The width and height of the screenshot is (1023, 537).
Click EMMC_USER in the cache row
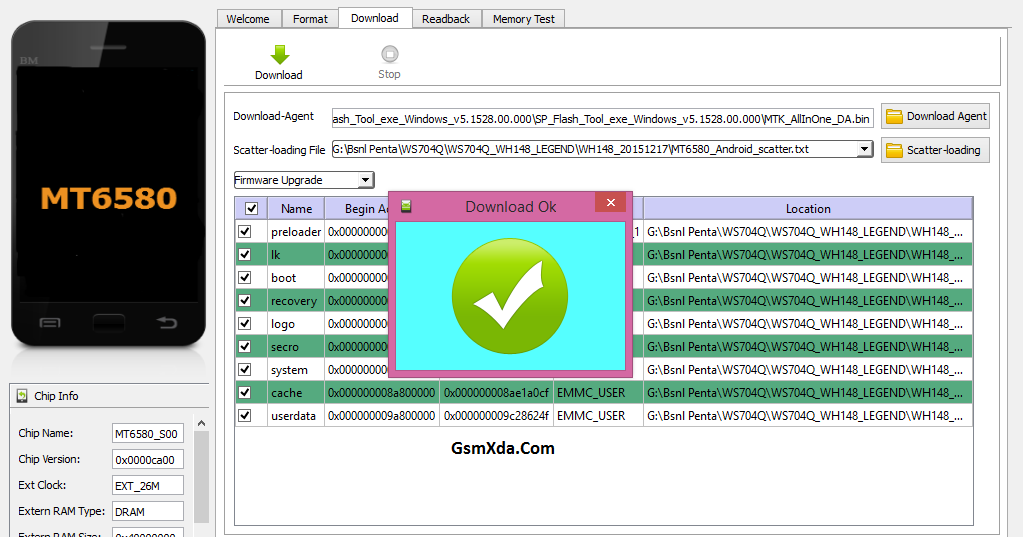coord(591,393)
